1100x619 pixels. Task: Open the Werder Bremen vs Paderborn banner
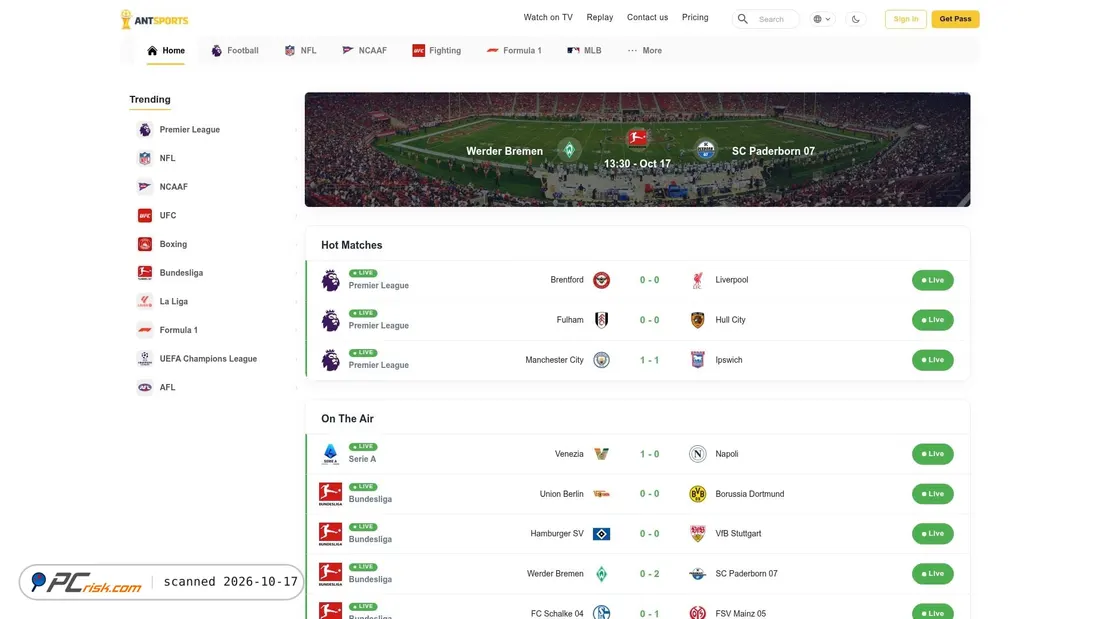pos(637,149)
